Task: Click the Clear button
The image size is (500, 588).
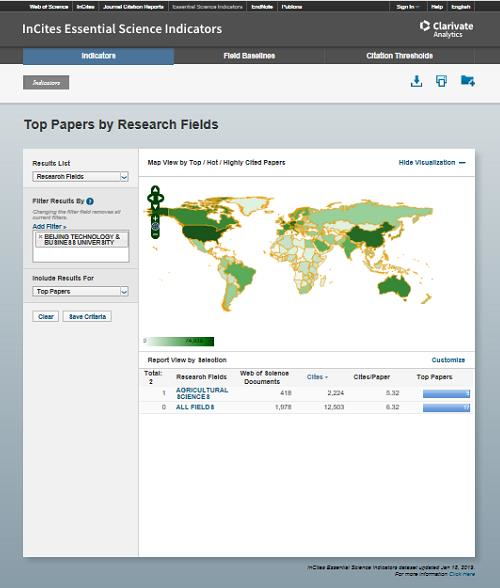Action: (46, 316)
